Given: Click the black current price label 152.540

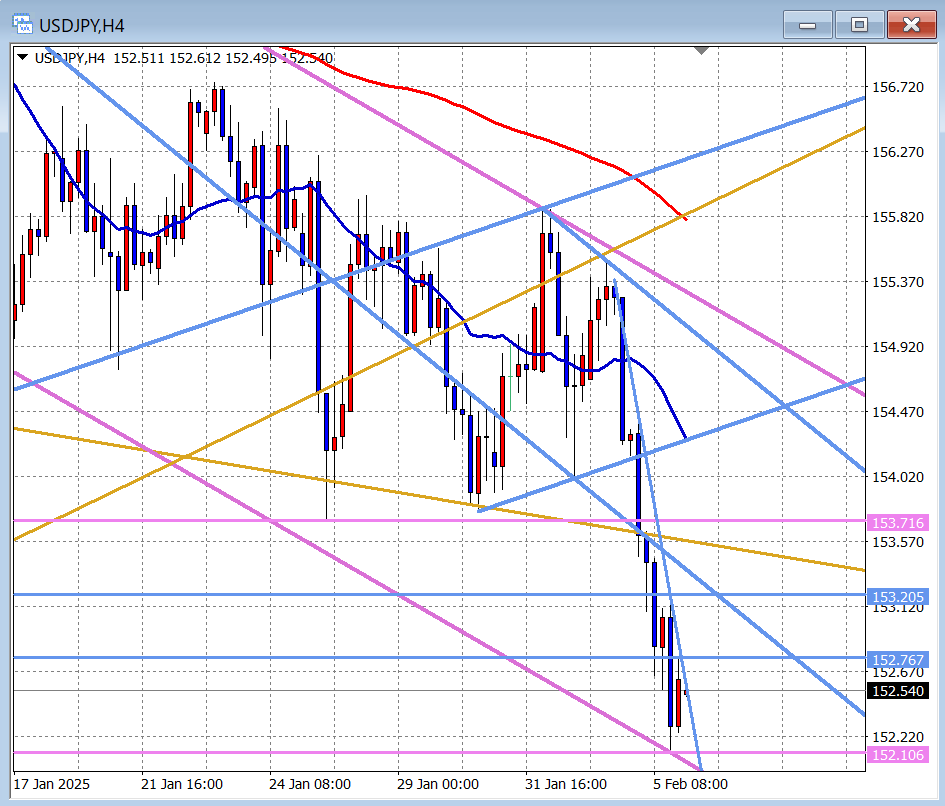Looking at the screenshot, I should click(898, 691).
